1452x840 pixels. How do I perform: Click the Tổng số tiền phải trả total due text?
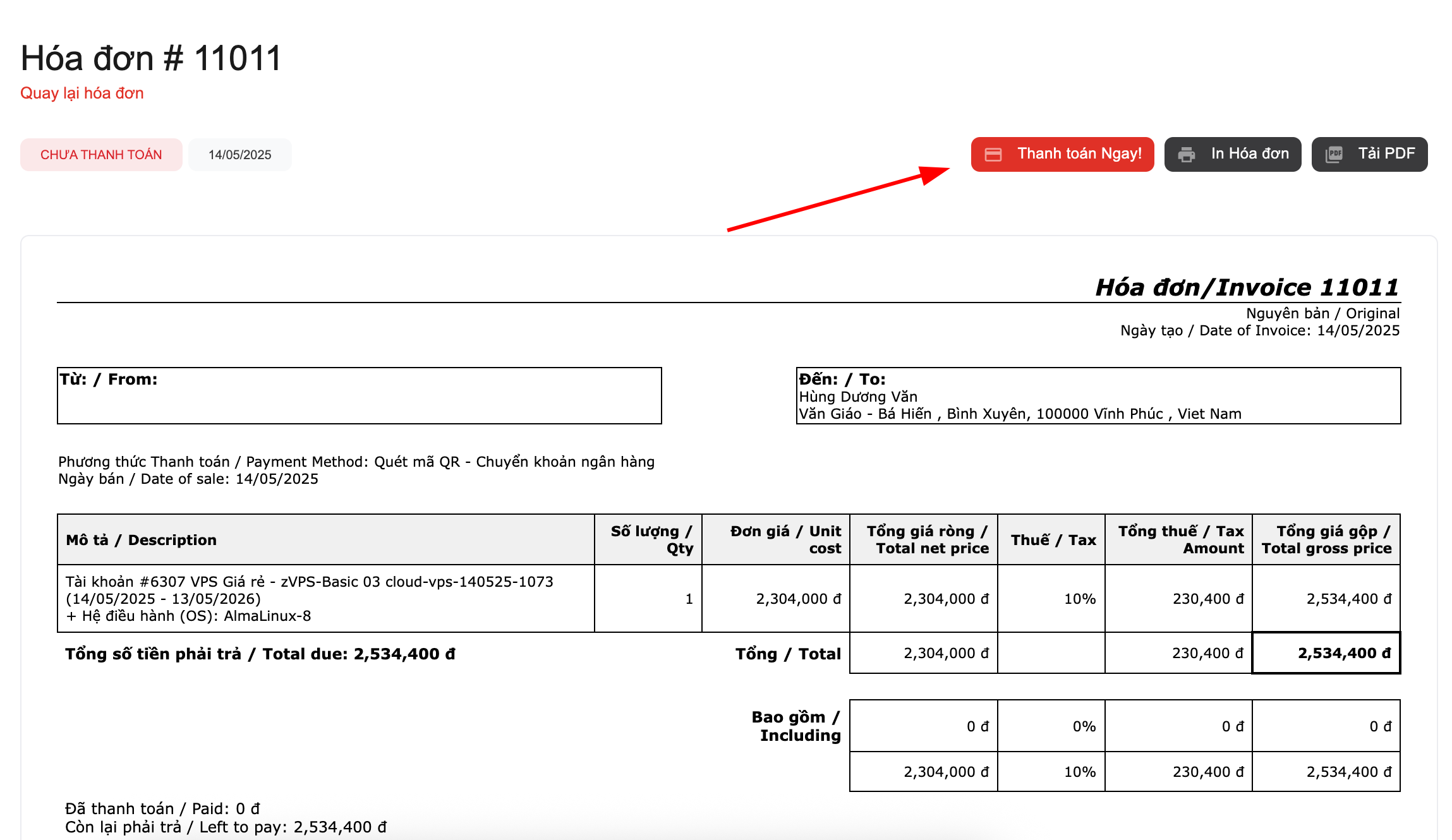click(260, 654)
